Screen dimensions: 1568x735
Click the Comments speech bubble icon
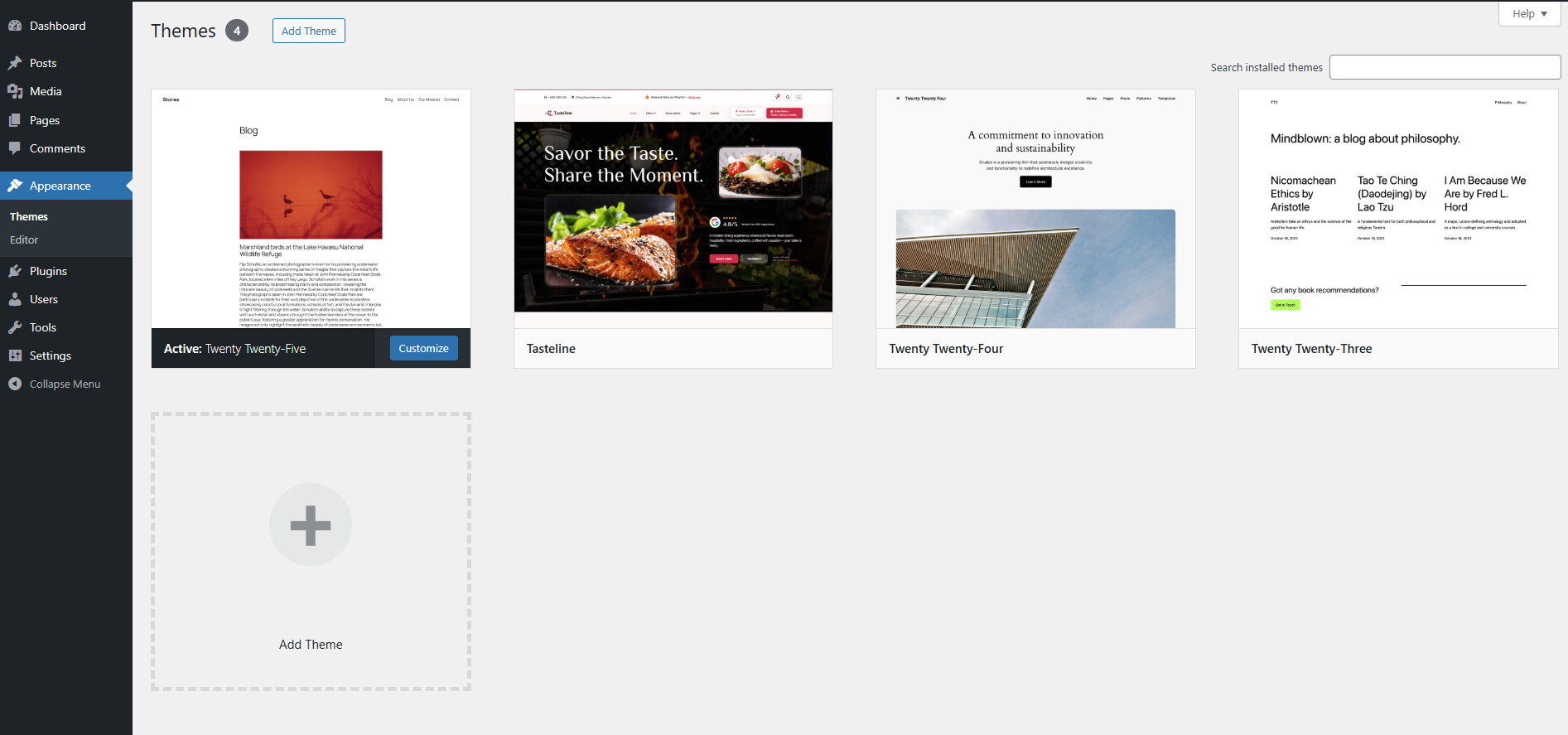pyautogui.click(x=15, y=148)
